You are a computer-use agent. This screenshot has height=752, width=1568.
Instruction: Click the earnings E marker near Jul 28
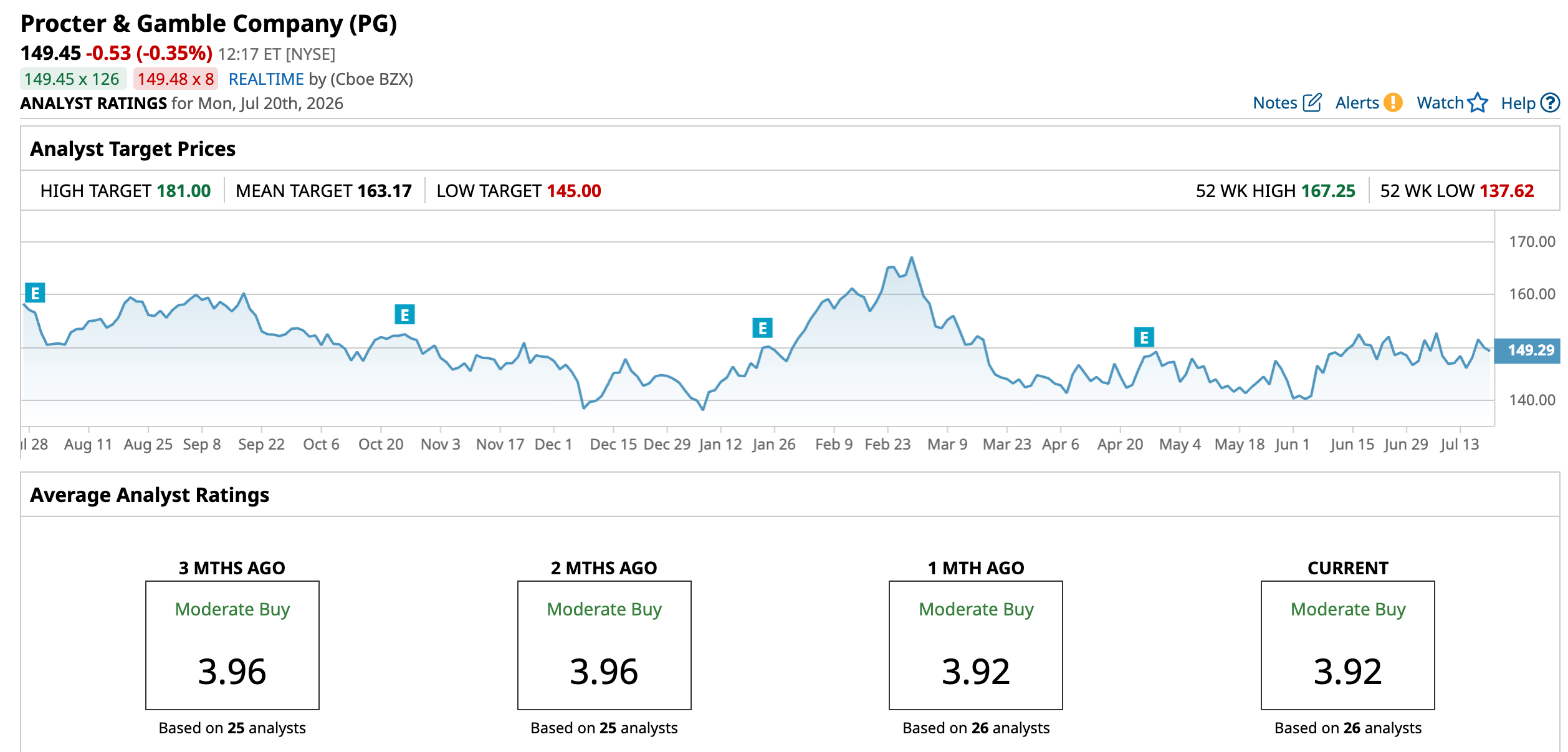pos(35,292)
